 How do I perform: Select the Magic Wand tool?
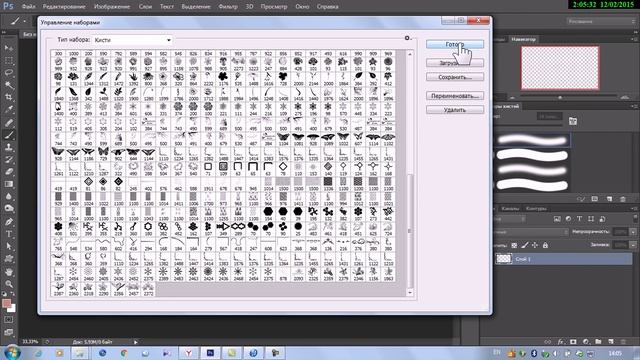(9, 85)
